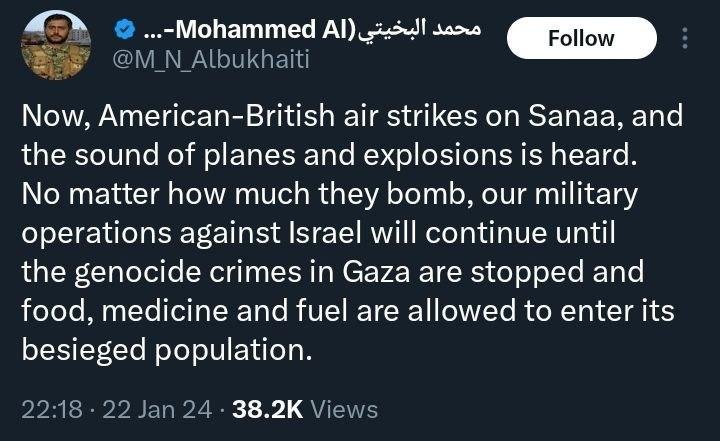This screenshot has height=441, width=720.
Task: Click the Views label
Action: [x=345, y=409]
